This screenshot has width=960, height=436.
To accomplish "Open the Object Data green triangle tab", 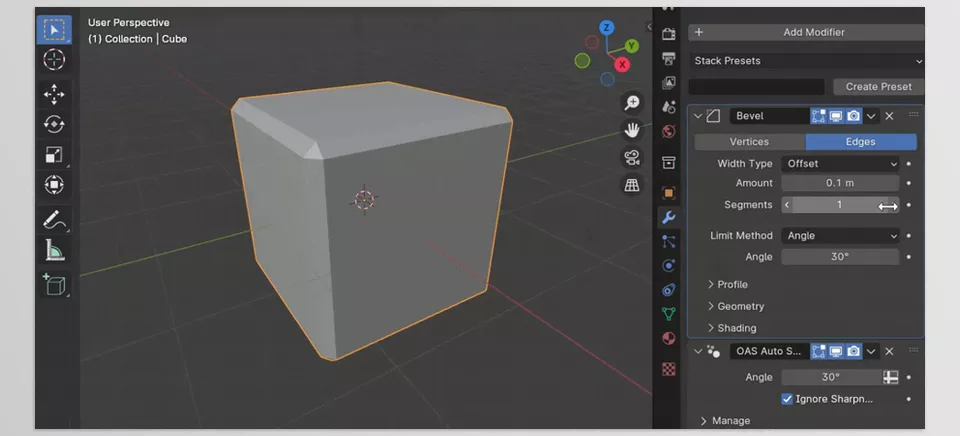I will point(669,314).
